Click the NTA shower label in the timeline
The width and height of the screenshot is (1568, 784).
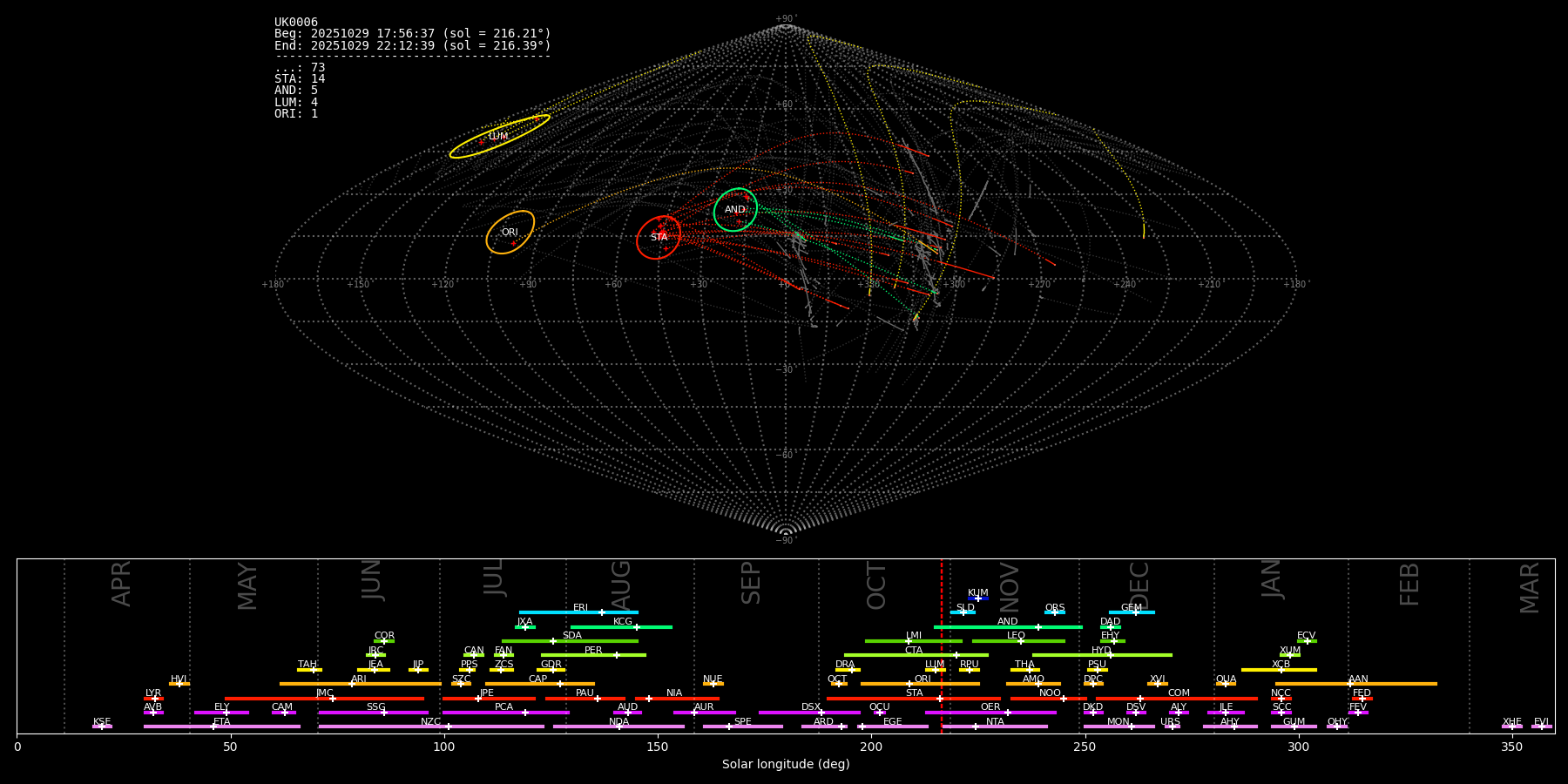pyautogui.click(x=996, y=722)
